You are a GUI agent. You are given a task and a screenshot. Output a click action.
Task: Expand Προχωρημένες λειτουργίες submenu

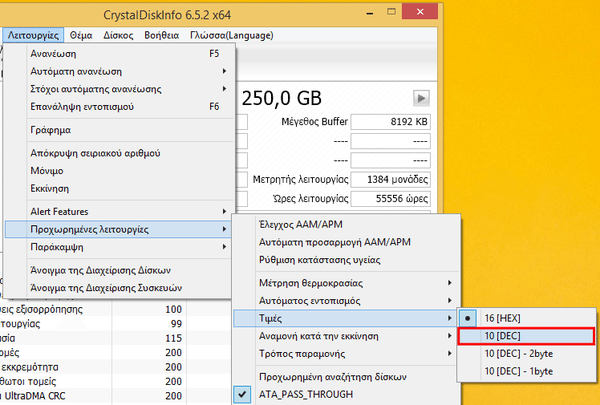119,229
